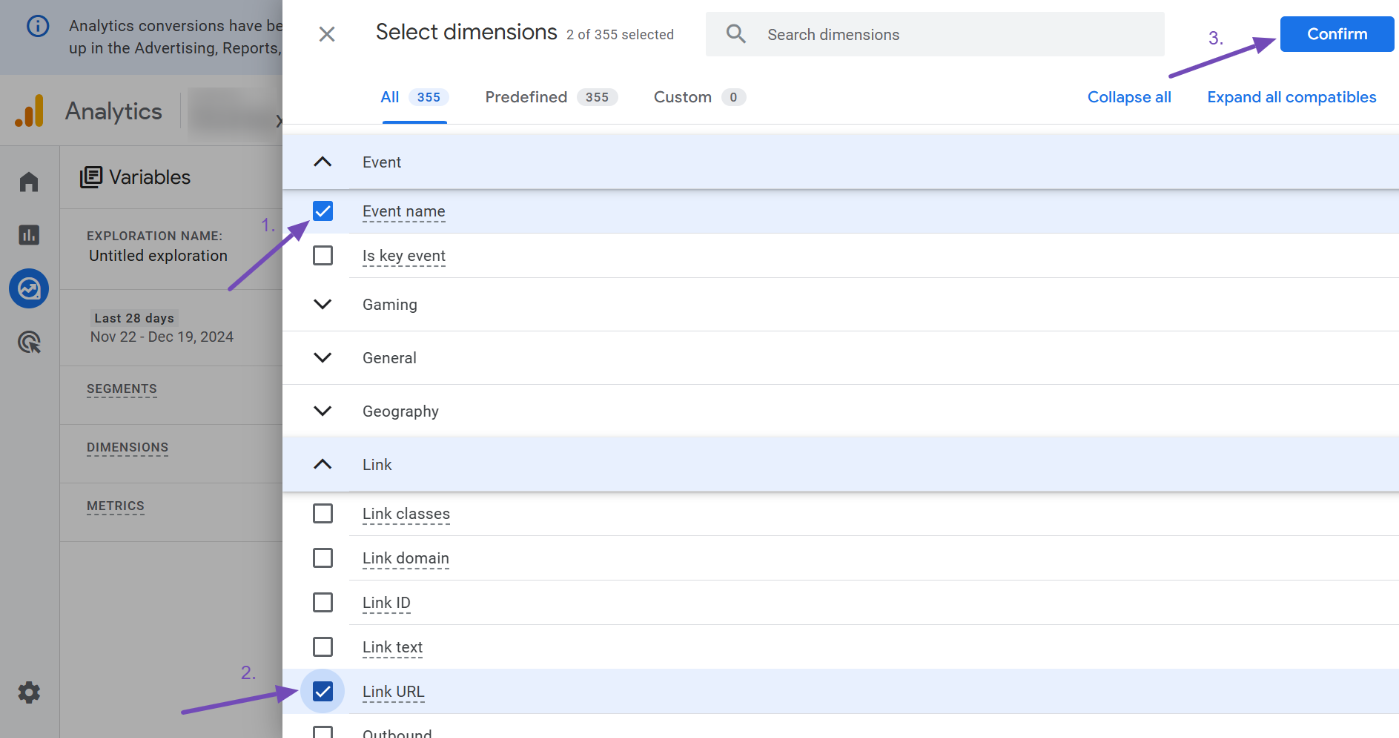Close the Select dimensions dialog
This screenshot has width=1399, height=738.
click(326, 34)
